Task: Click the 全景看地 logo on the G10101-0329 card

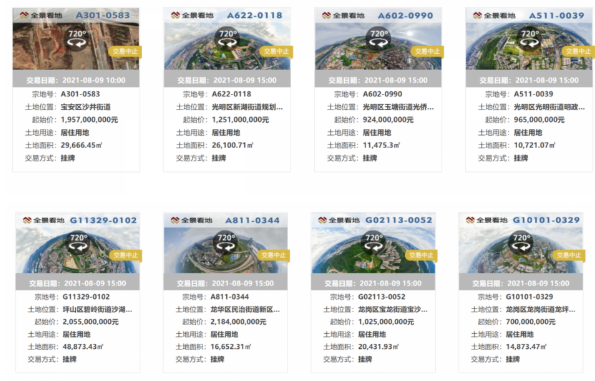Action: tap(487, 220)
